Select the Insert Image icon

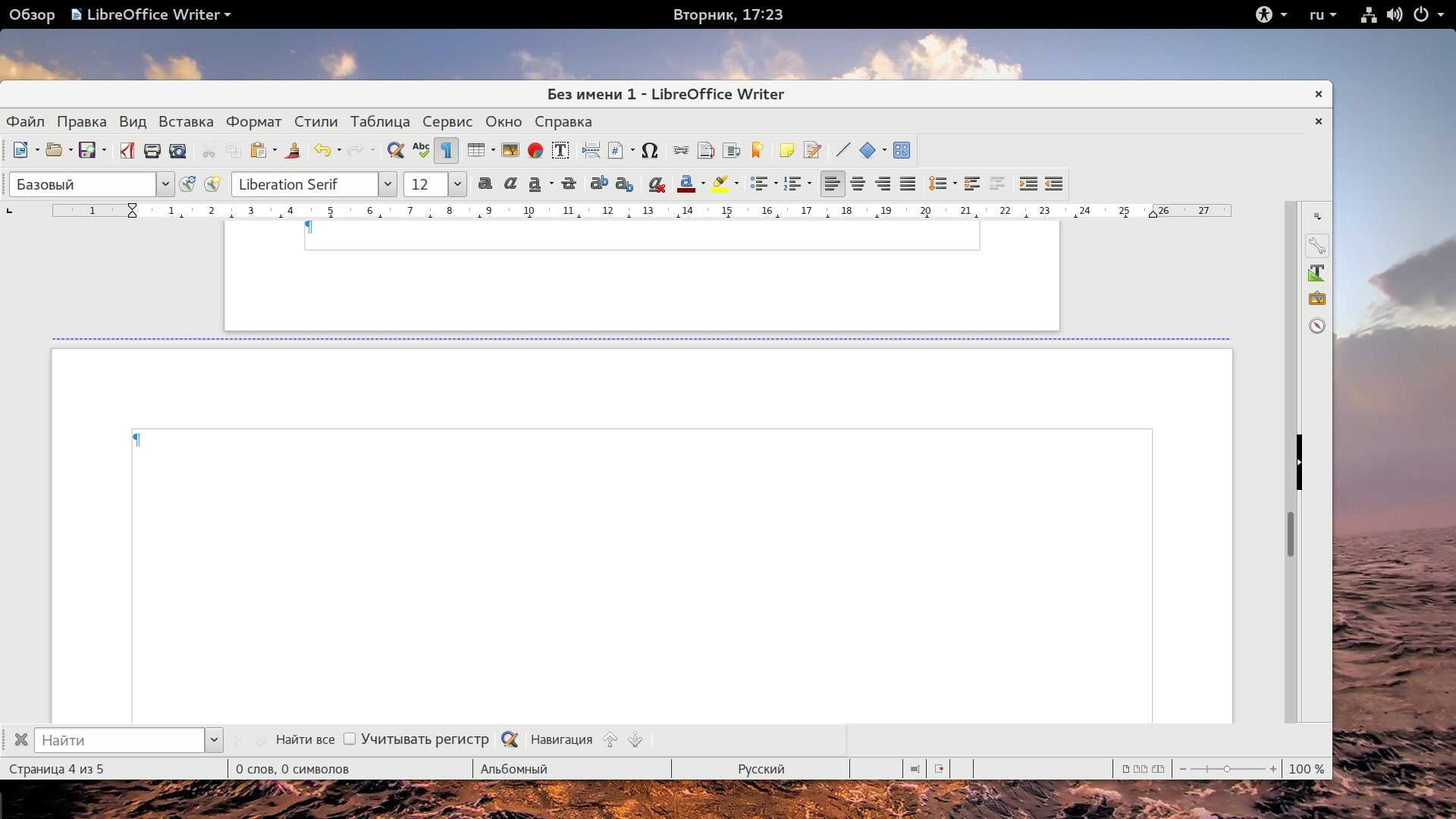[x=510, y=150]
